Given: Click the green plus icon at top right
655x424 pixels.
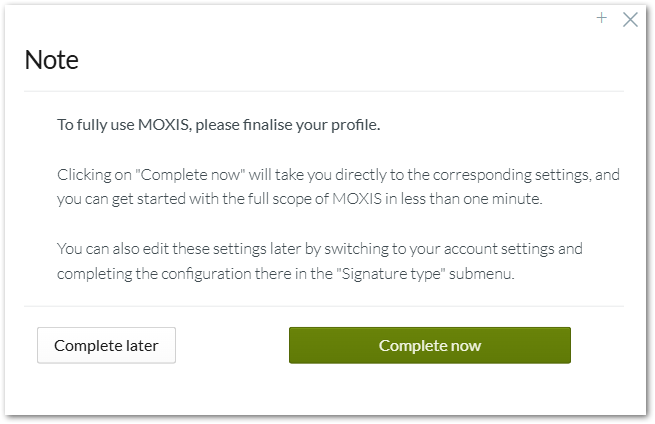Looking at the screenshot, I should coord(602,18).
